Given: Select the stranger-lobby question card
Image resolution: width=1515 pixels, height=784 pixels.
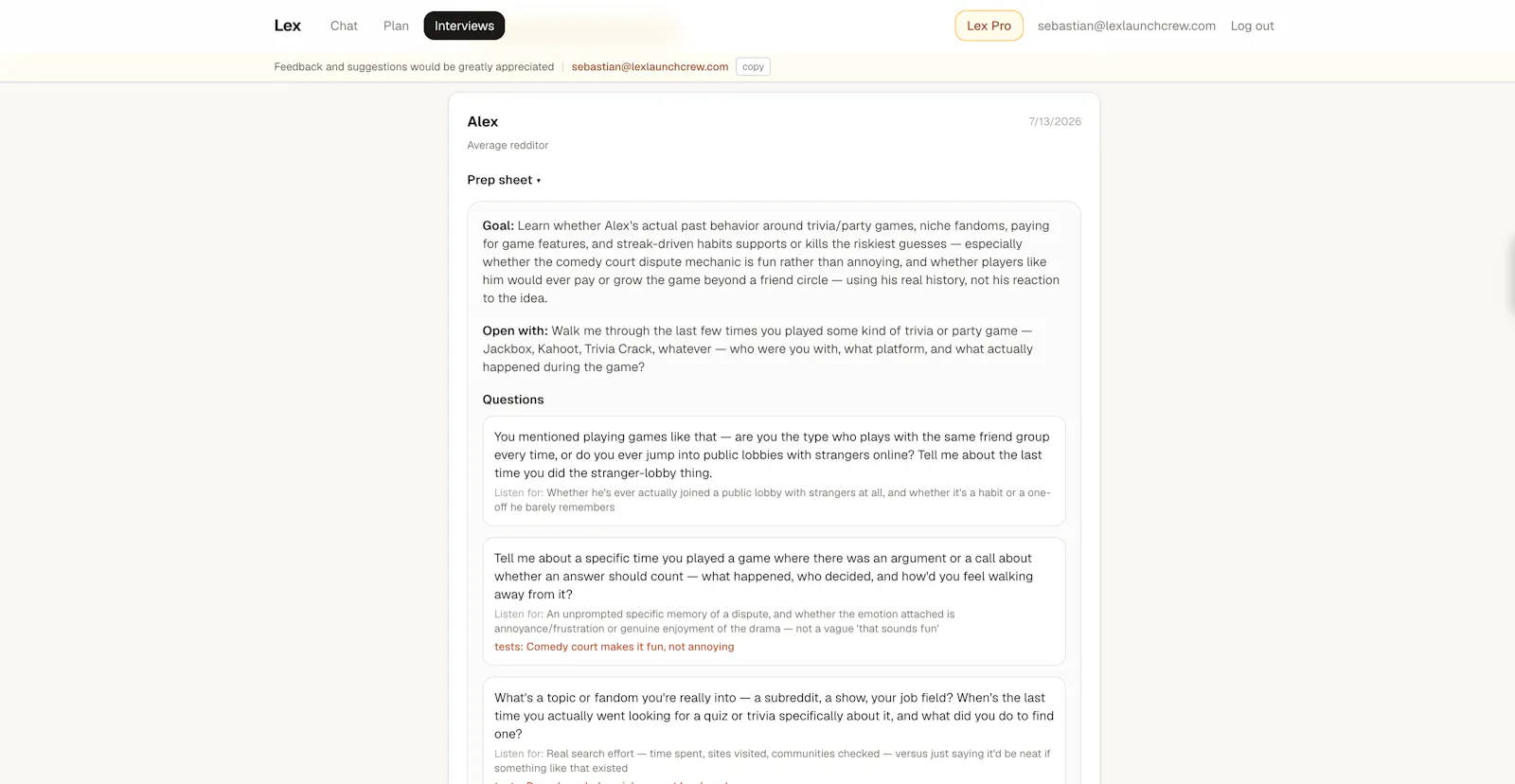Looking at the screenshot, I should (774, 471).
